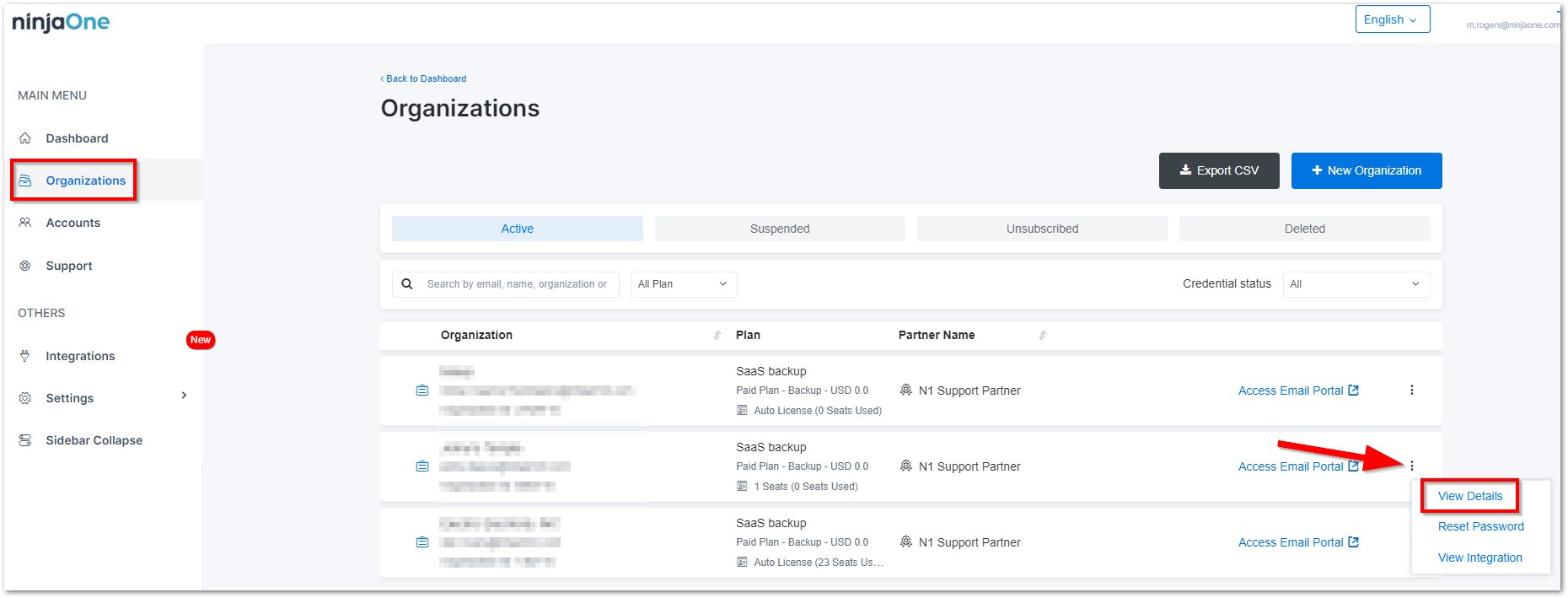The height and width of the screenshot is (598, 1568).
Task: Click '1 Seats (0 Seats Used)' text
Action: (x=806, y=487)
